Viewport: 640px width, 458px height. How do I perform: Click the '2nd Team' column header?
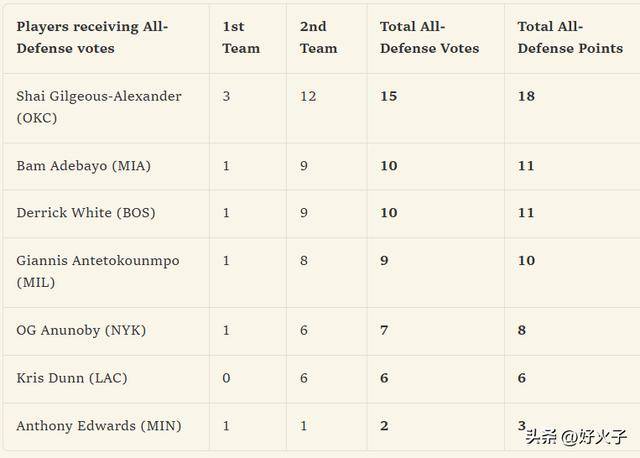coord(318,38)
